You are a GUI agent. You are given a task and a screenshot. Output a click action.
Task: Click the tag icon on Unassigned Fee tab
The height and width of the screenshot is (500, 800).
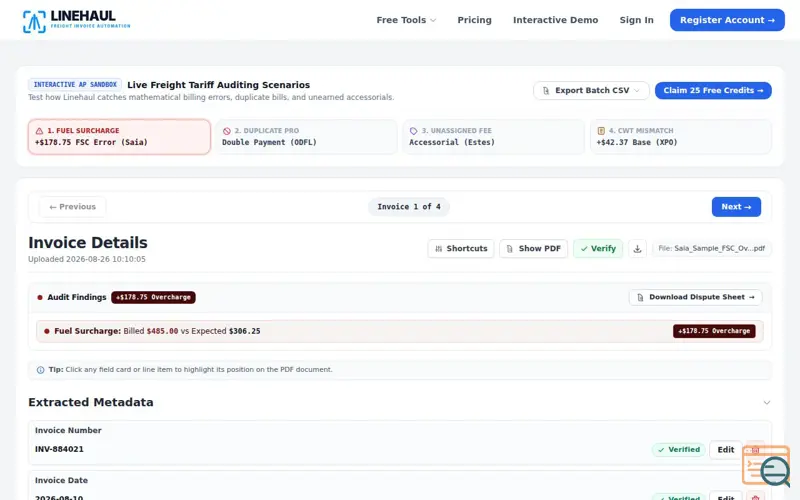tap(413, 131)
